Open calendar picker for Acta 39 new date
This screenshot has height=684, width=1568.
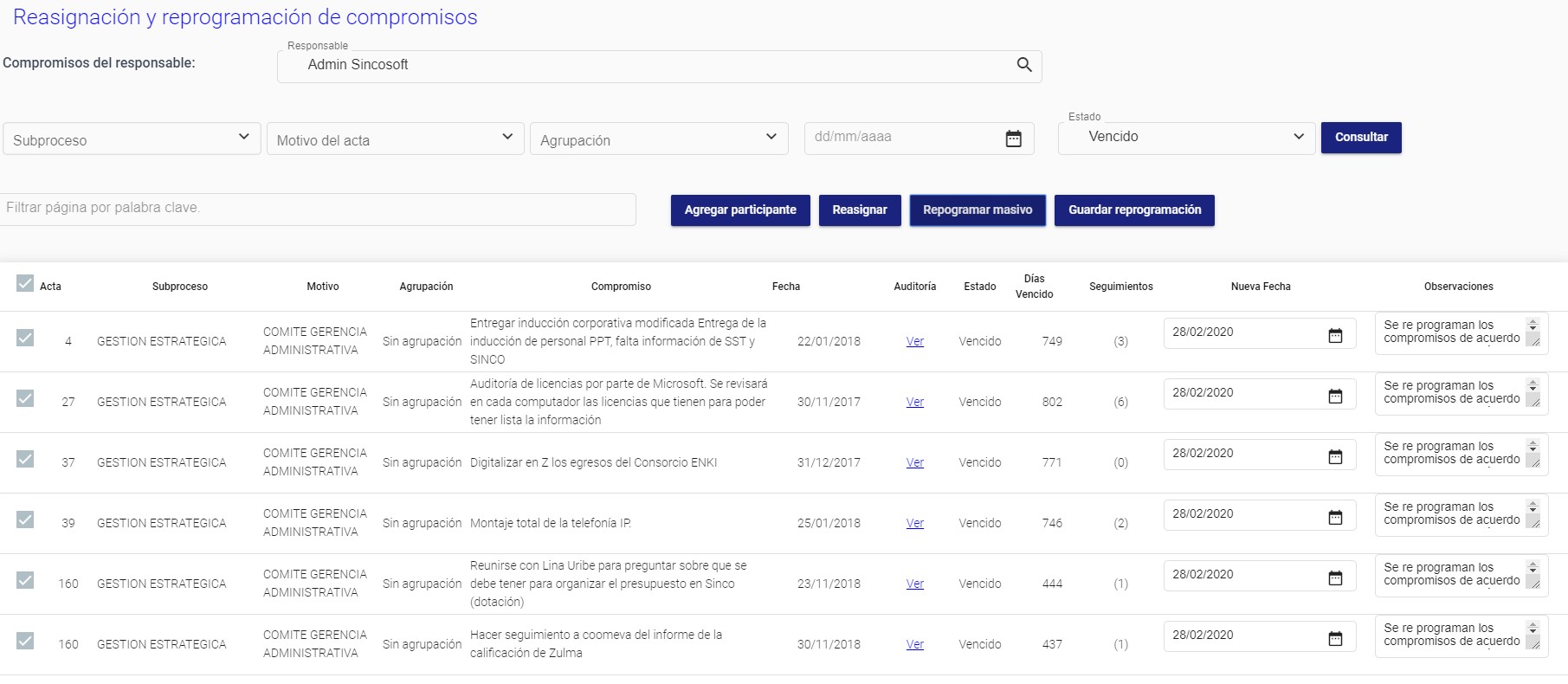point(1335,517)
